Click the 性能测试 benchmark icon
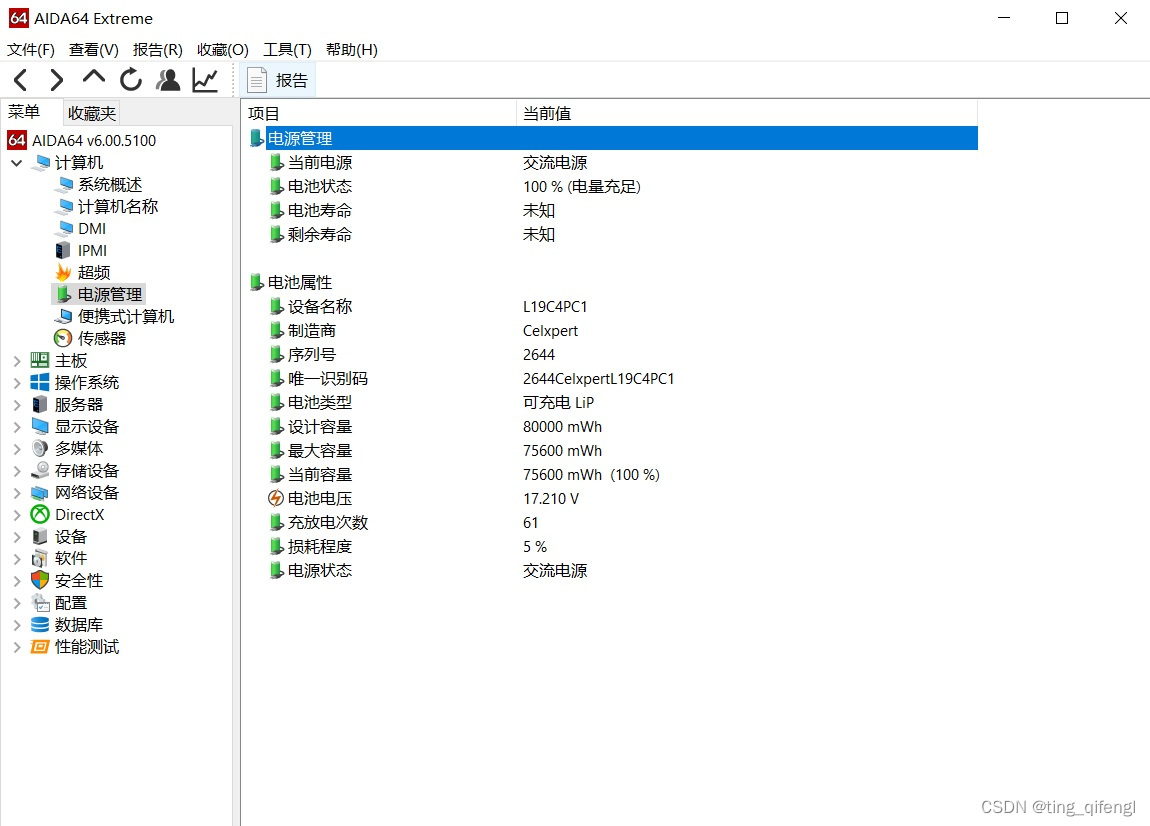1150x826 pixels. click(40, 646)
